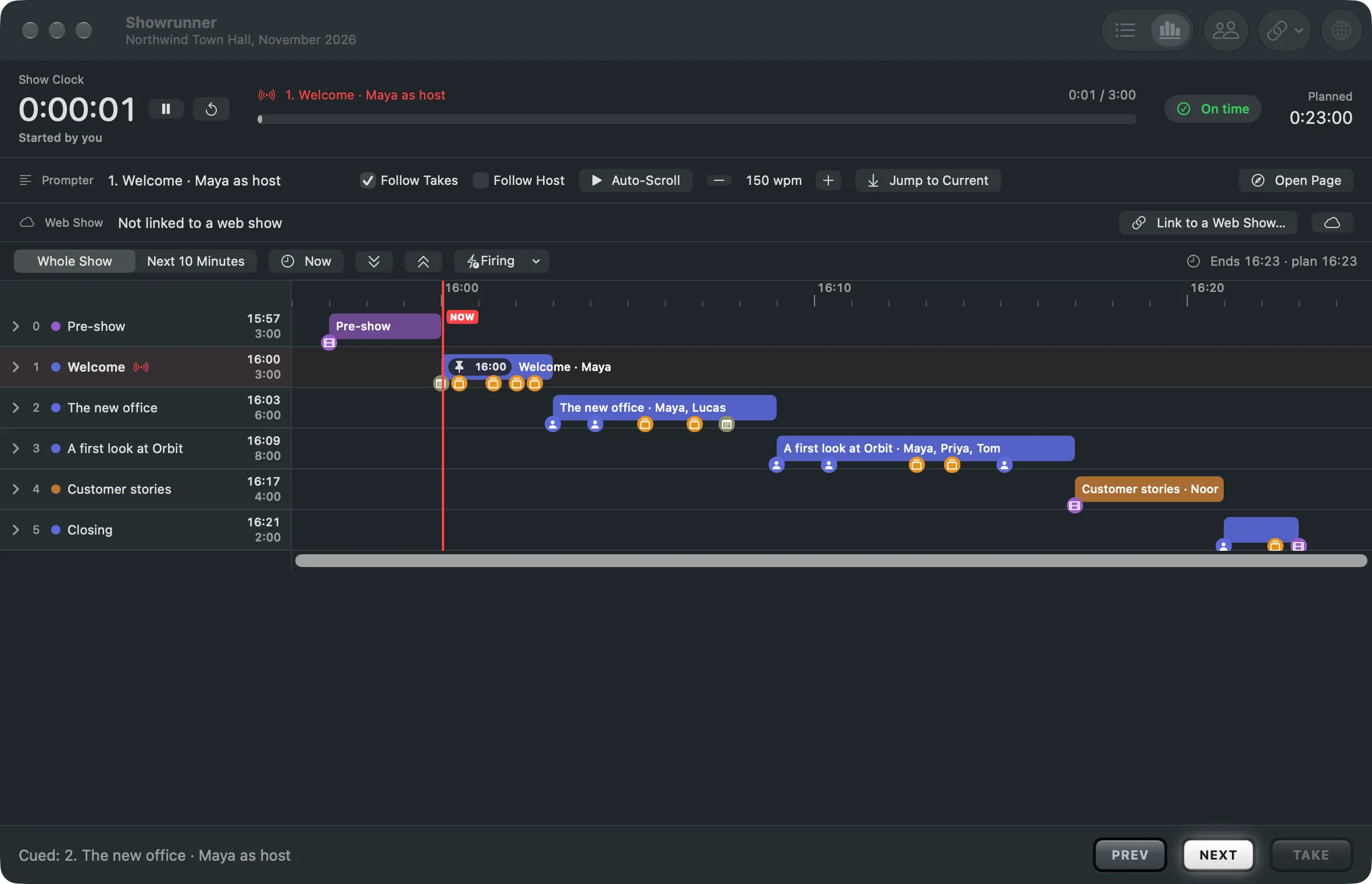This screenshot has width=1372, height=884.
Task: Expand the Welcome segment row
Action: point(16,367)
